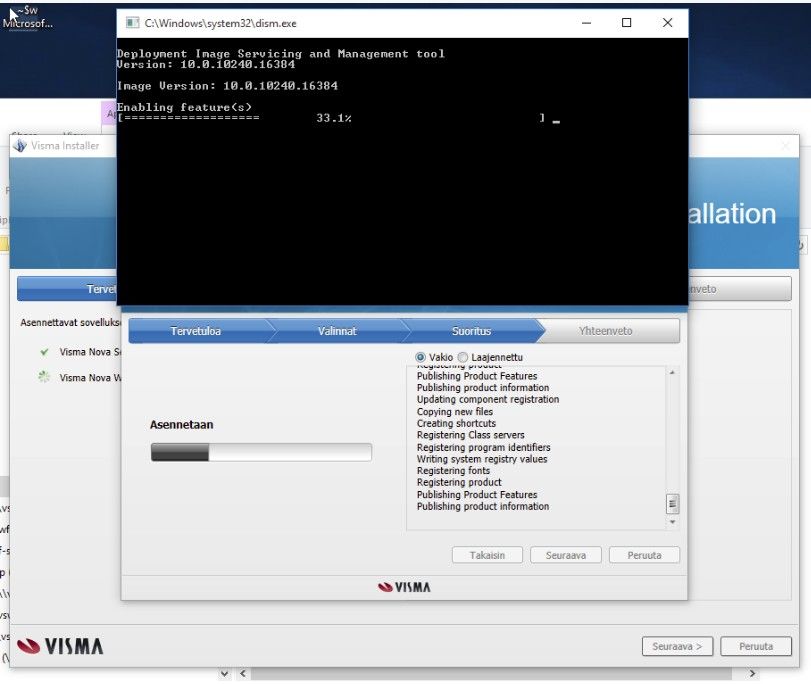Click Peruuta in the outer window footer
The image size is (811, 684).
pyautogui.click(x=756, y=646)
